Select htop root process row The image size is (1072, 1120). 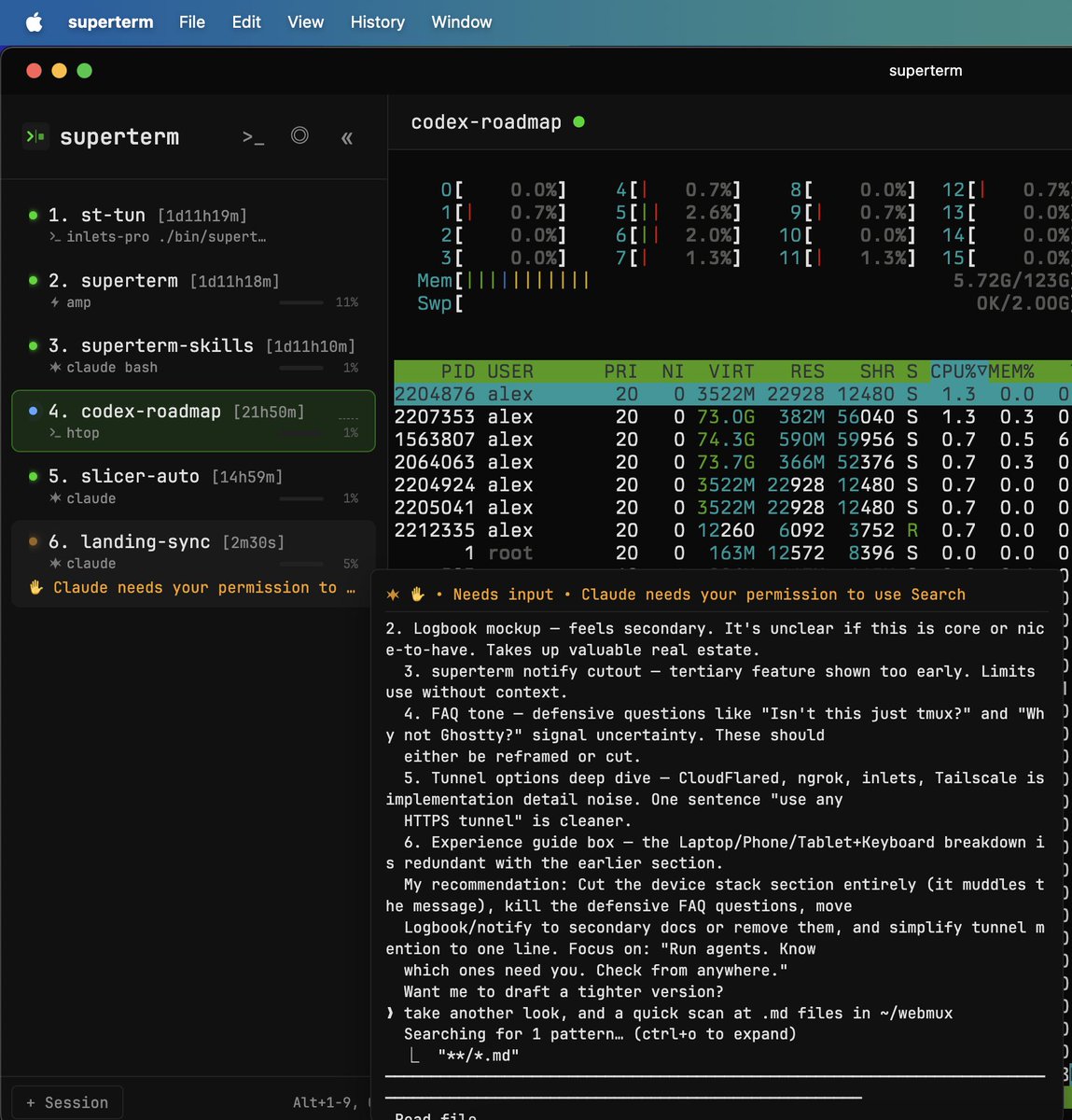coord(732,553)
